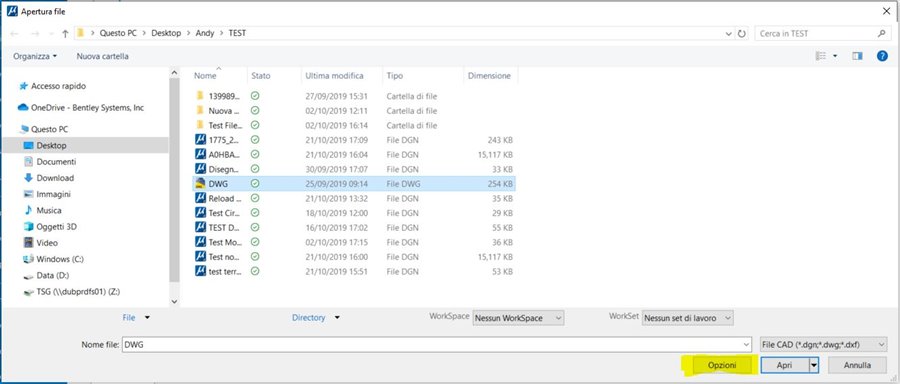The width and height of the screenshot is (900, 384).
Task: Select the A0HBA... DGN file icon
Action: 200,154
